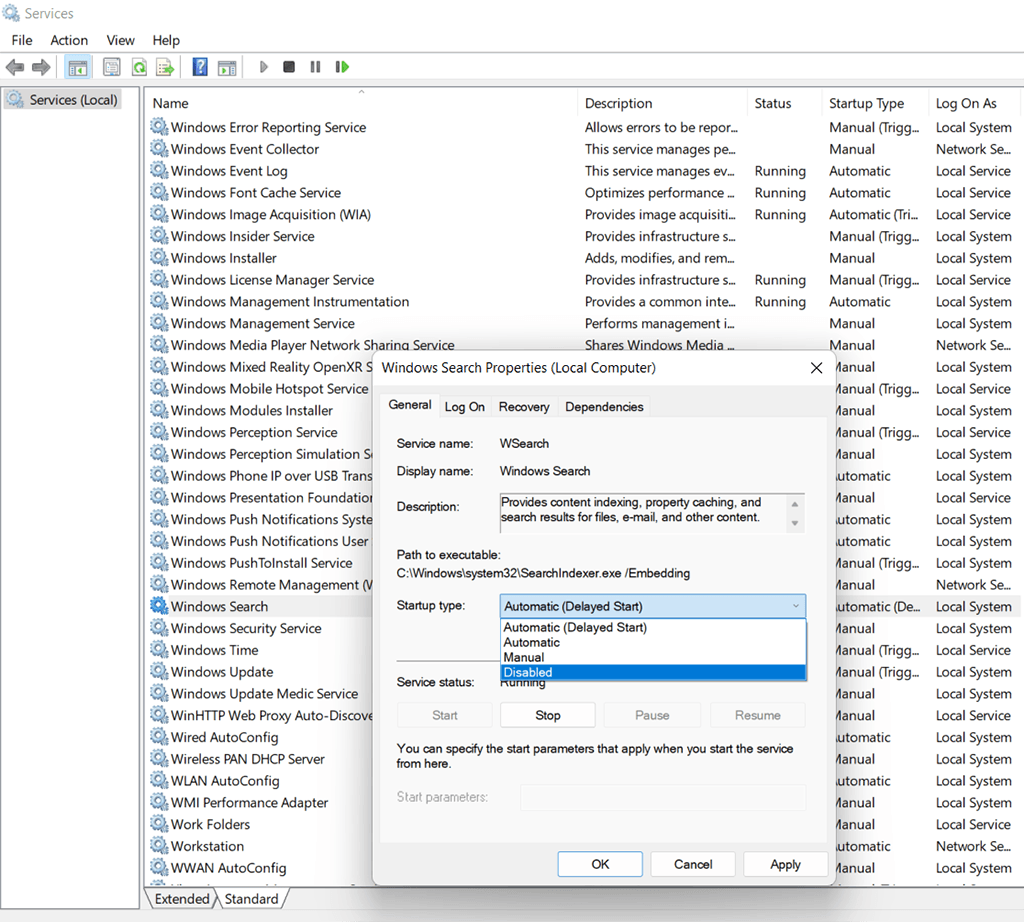Close the Windows Search Properties dialog

point(816,368)
